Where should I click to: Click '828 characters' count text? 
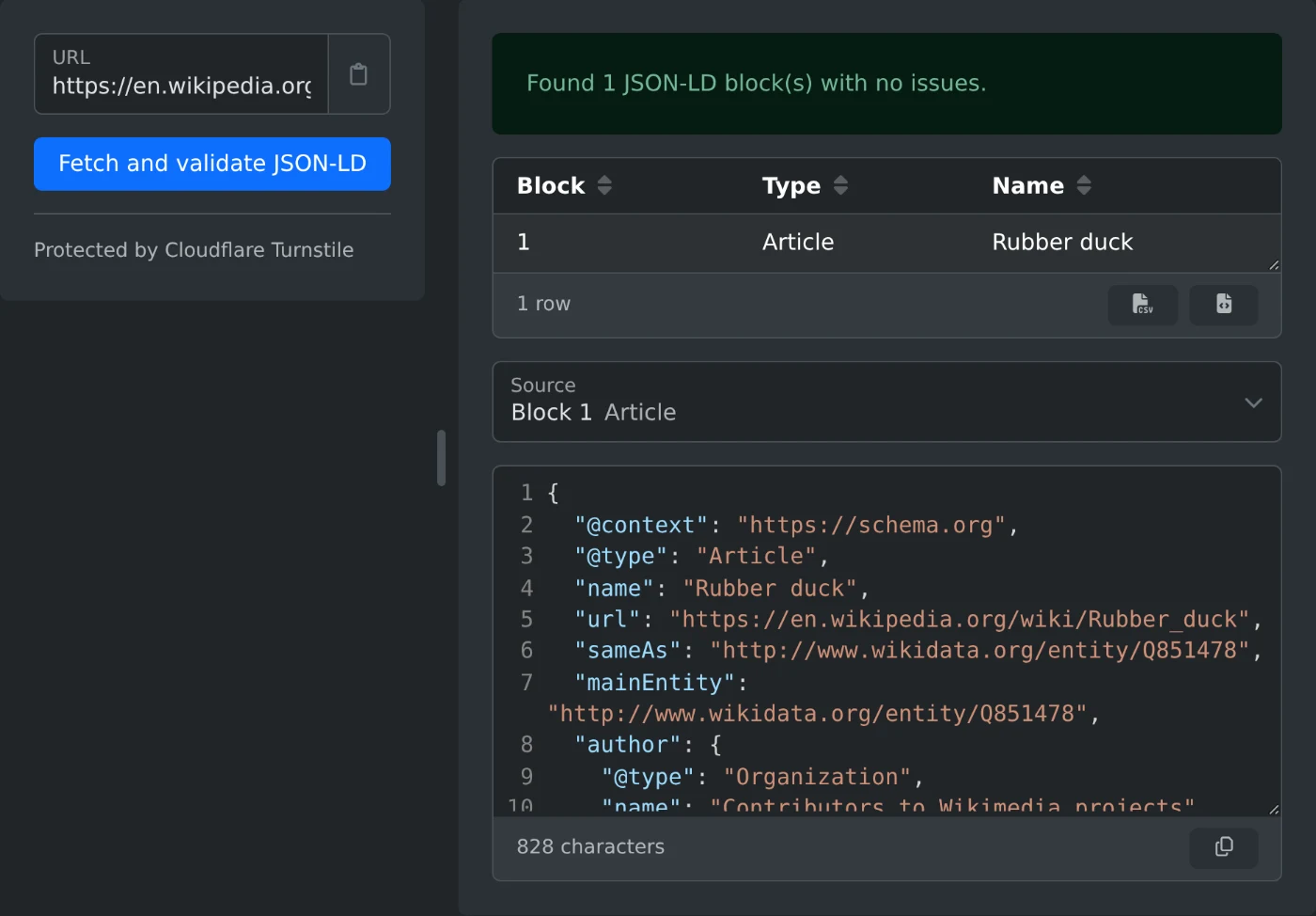pyautogui.click(x=590, y=847)
